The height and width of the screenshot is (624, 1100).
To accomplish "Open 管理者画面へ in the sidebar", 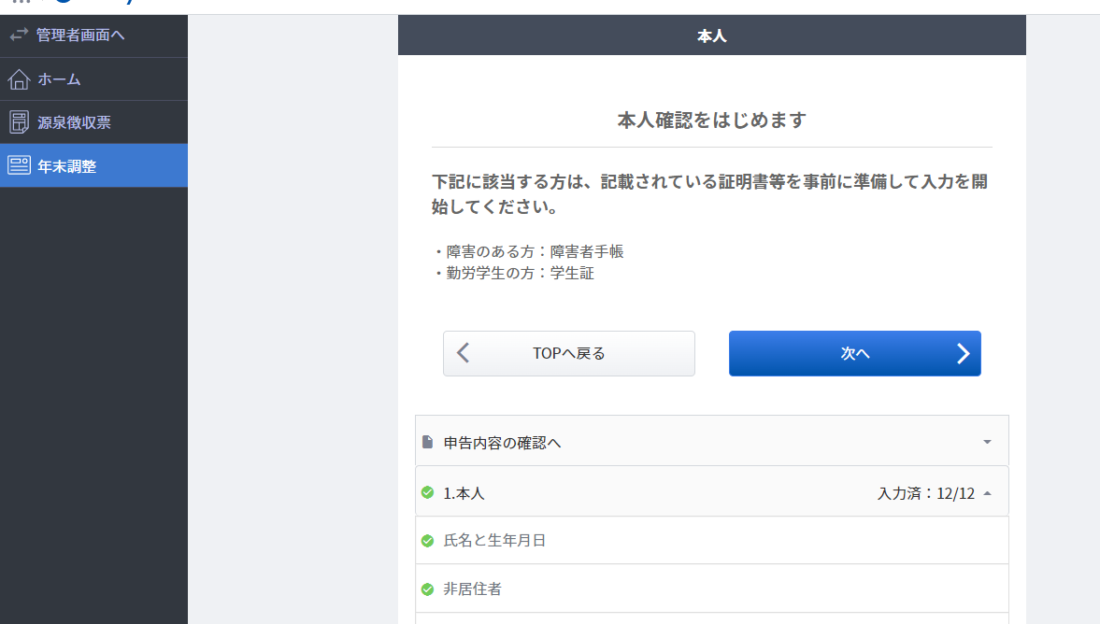I will coord(94,35).
